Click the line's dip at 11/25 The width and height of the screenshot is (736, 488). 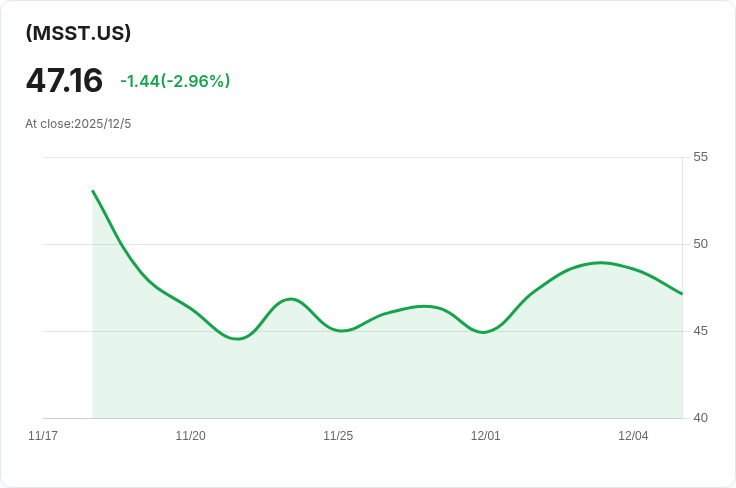point(341,330)
